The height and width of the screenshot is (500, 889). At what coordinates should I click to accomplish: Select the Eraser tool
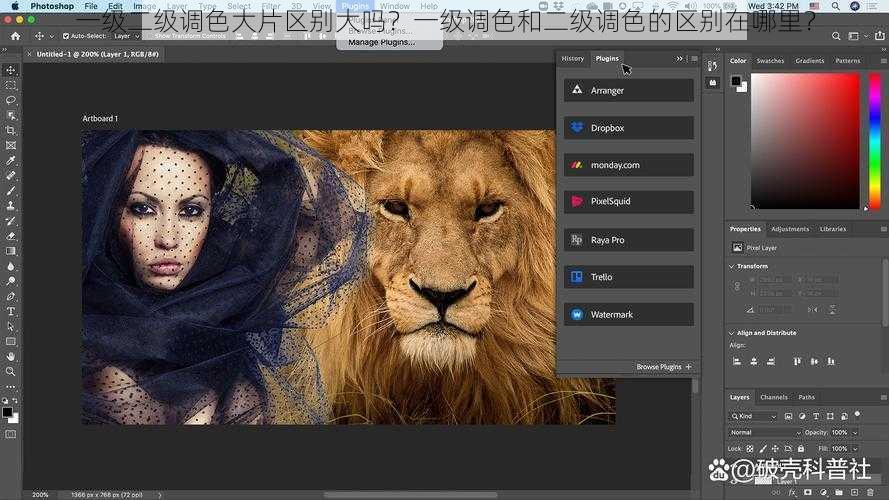[x=11, y=236]
